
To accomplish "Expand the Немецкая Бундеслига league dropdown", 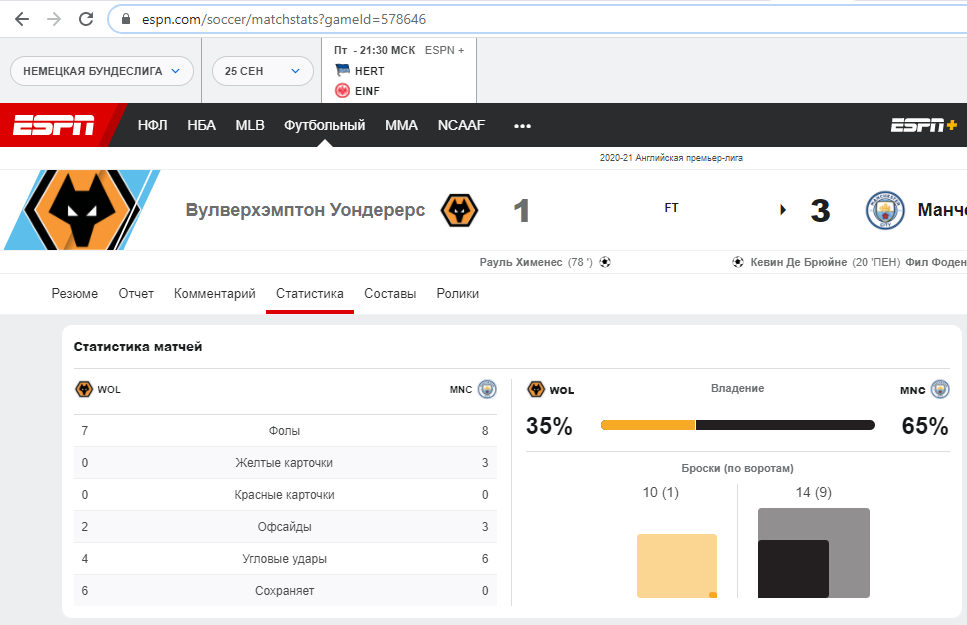I will click(101, 71).
